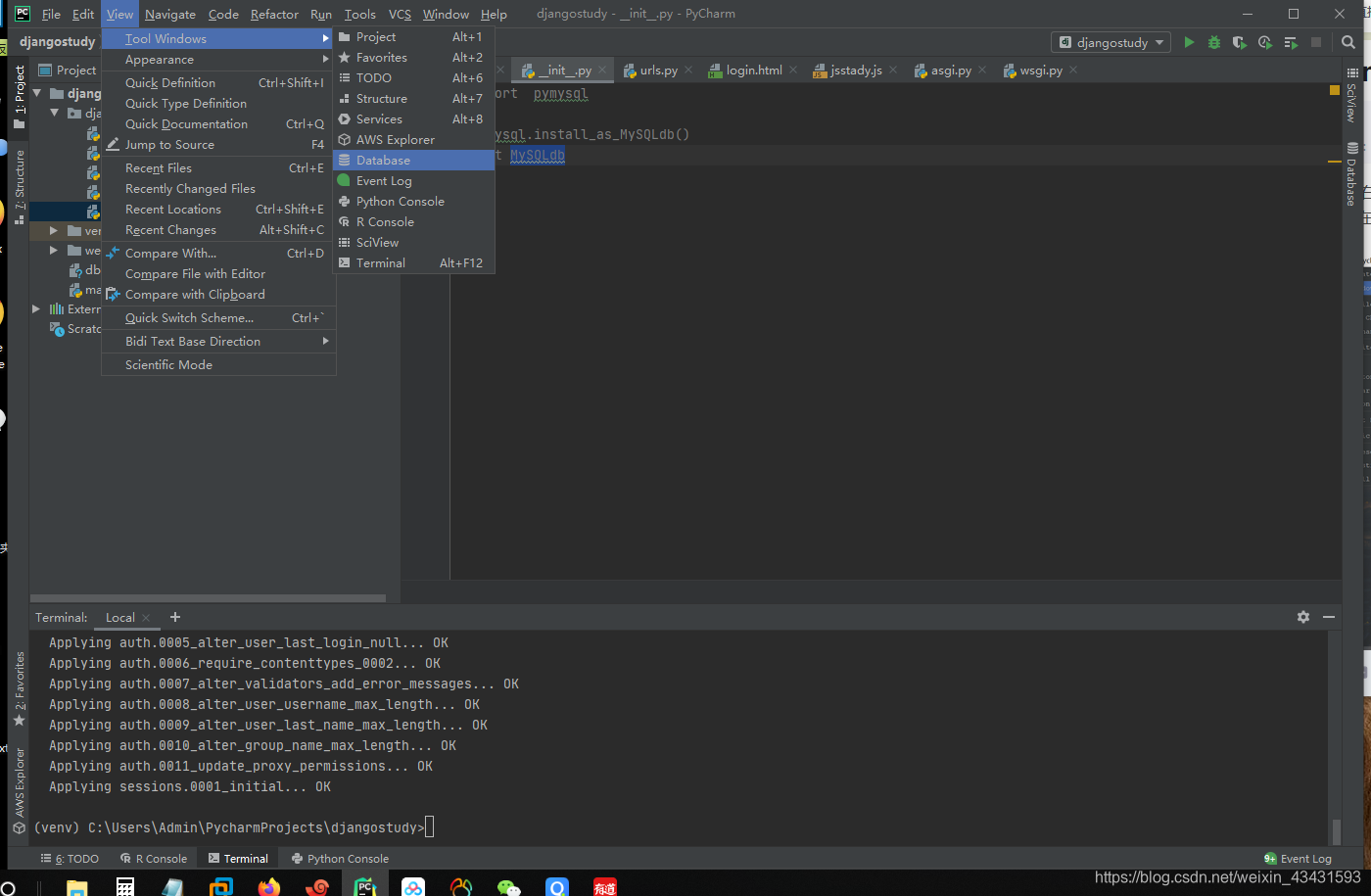
Task: Click the concurrency diagram run icon
Action: pyautogui.click(x=1291, y=42)
